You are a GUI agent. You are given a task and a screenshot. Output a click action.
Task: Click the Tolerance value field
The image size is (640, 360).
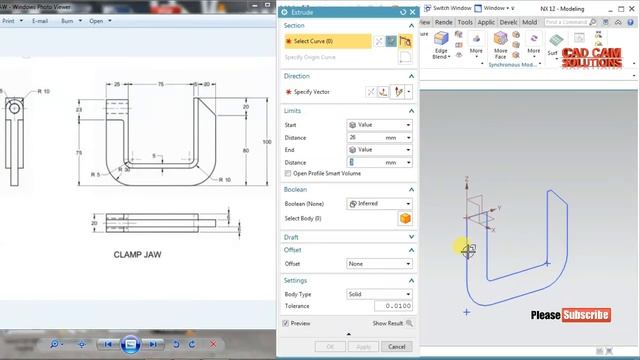[393, 306]
